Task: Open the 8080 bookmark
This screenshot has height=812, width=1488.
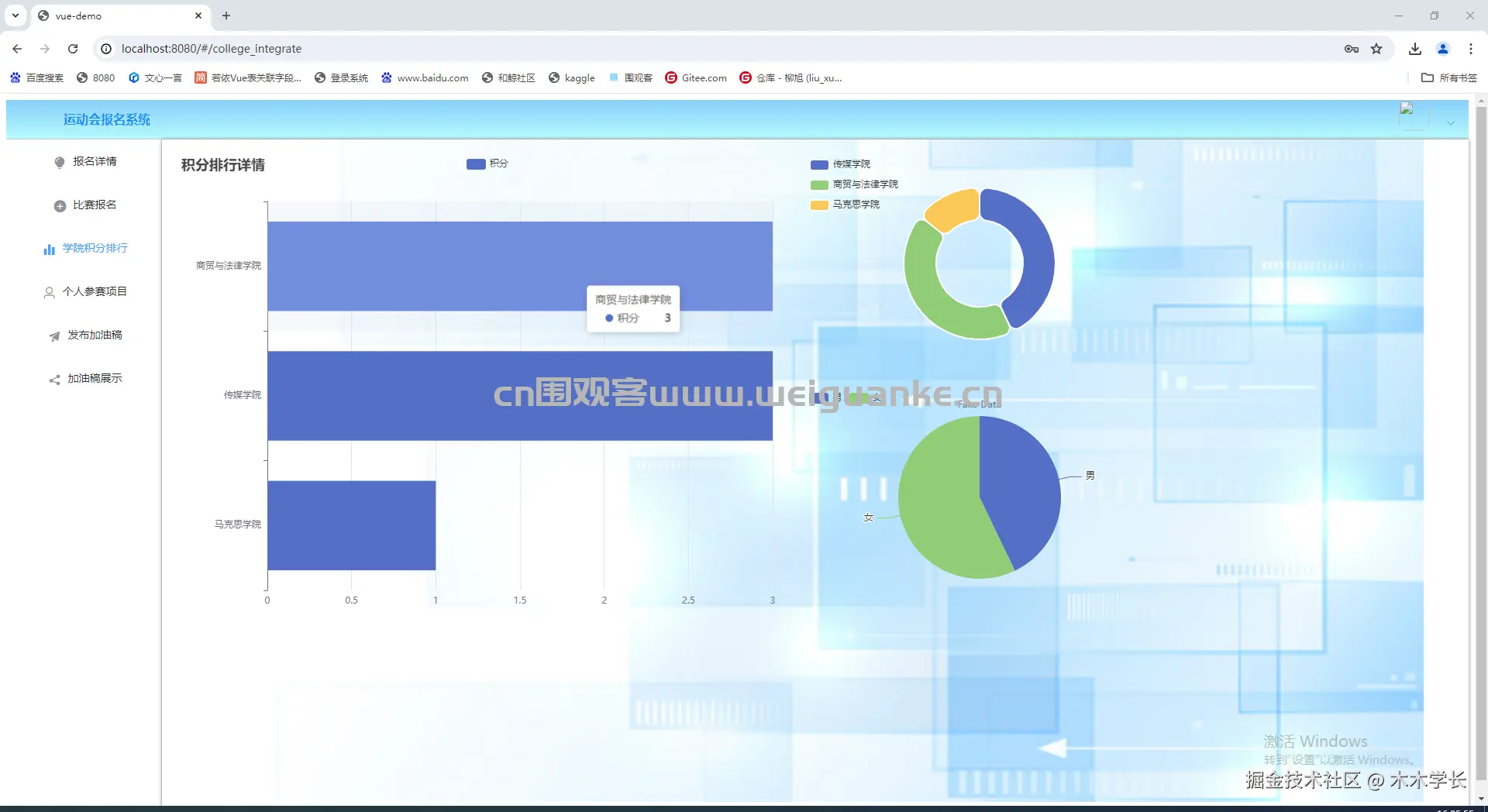Action: point(95,77)
